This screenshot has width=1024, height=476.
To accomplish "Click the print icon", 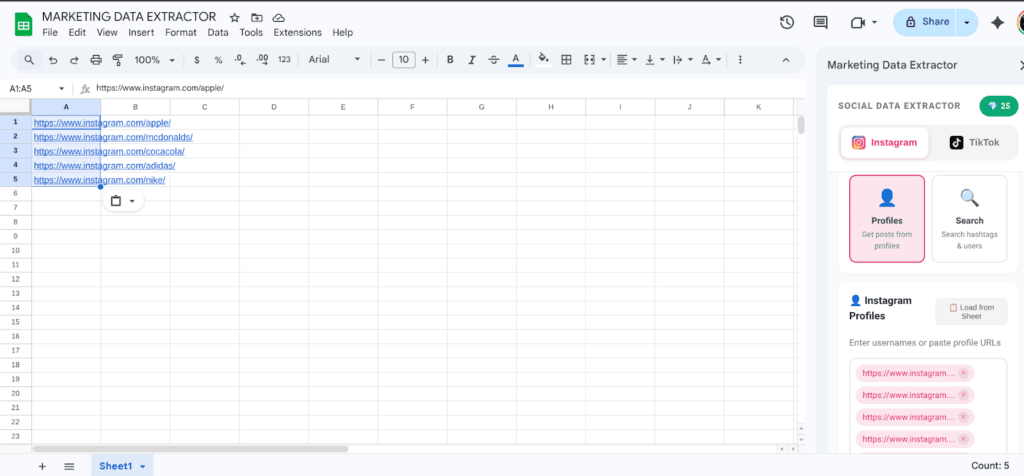I will click(x=96, y=60).
